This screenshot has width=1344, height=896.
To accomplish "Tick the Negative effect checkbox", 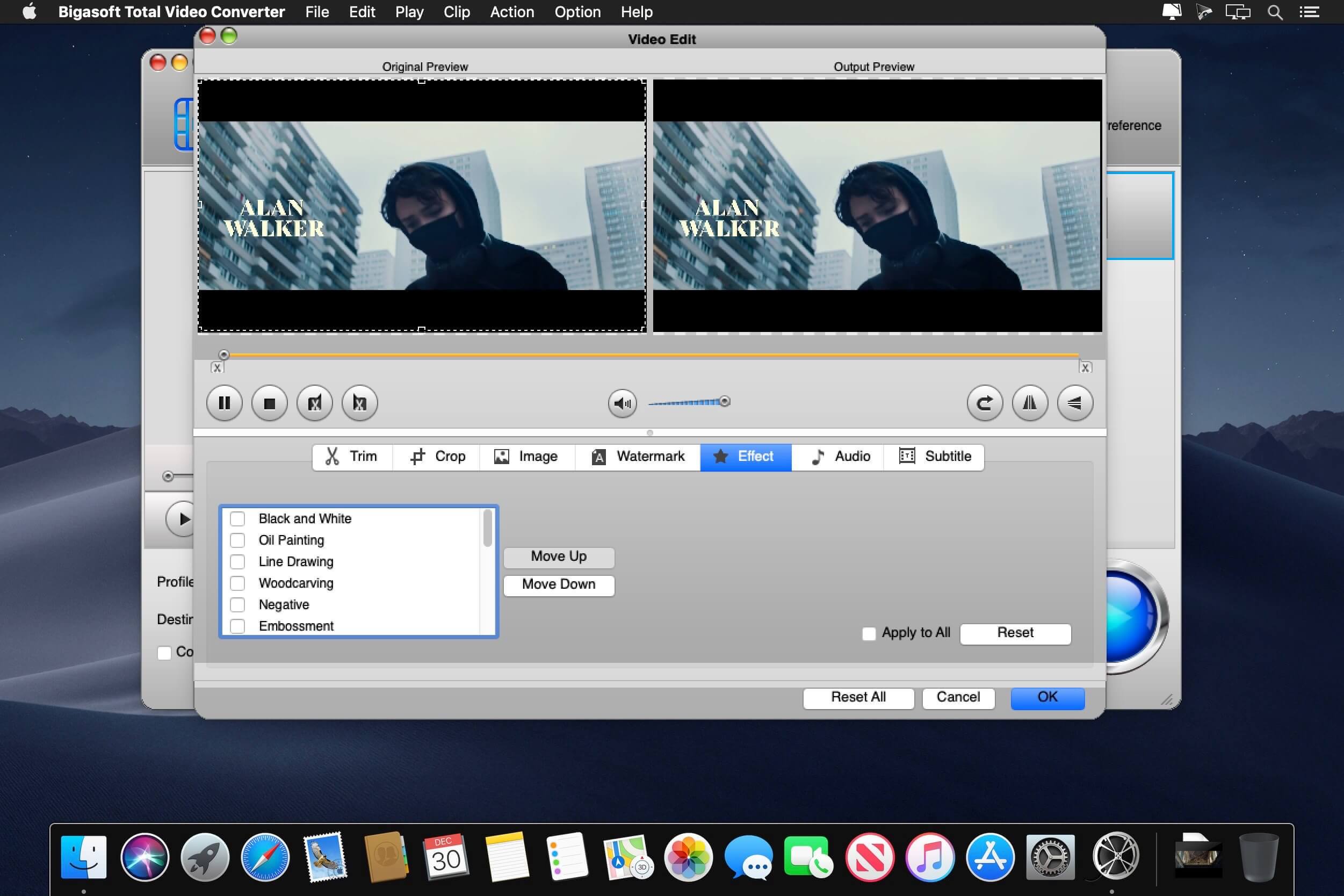I will [237, 604].
